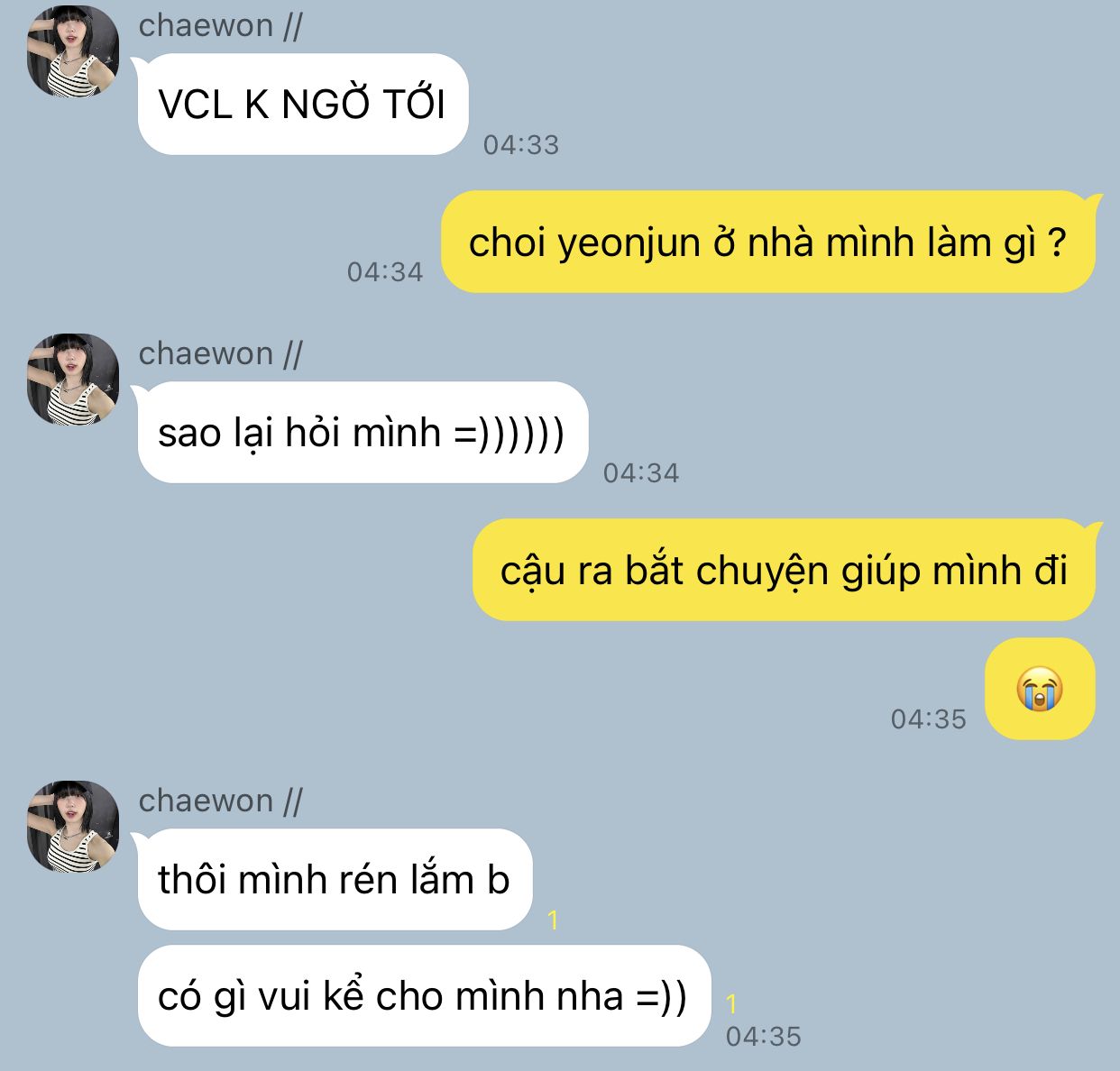1120x1071 pixels.
Task: Select the "VCL K NGỜ TỚI" message bubble
Action: pos(303,105)
